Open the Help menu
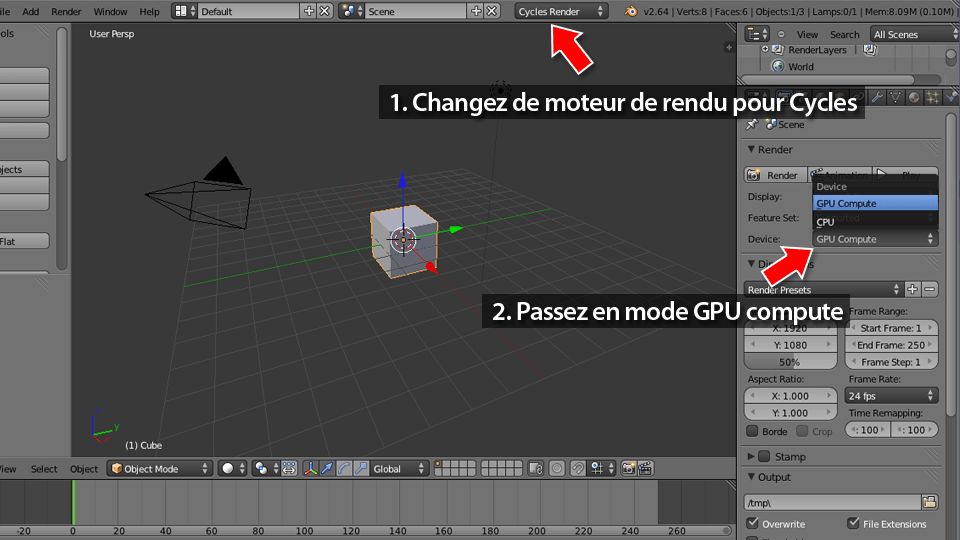The image size is (960, 540). point(149,11)
